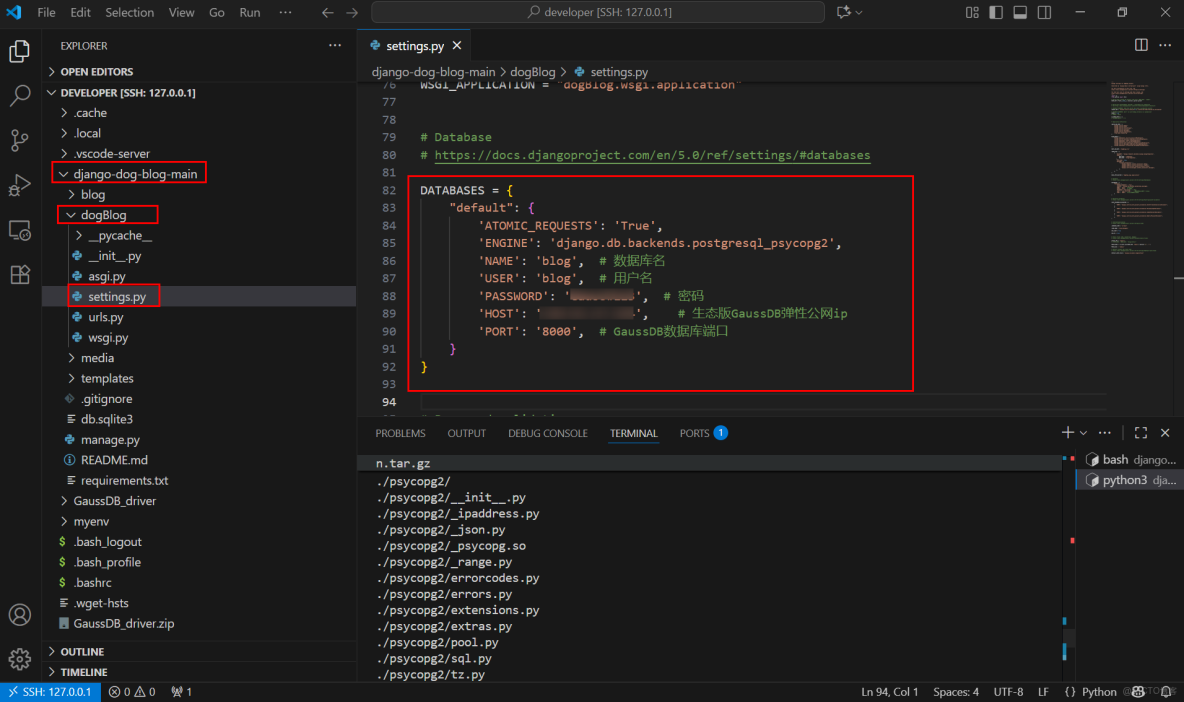Toggle the bottom panel layout button
This screenshot has height=702, width=1184.
coord(1020,13)
